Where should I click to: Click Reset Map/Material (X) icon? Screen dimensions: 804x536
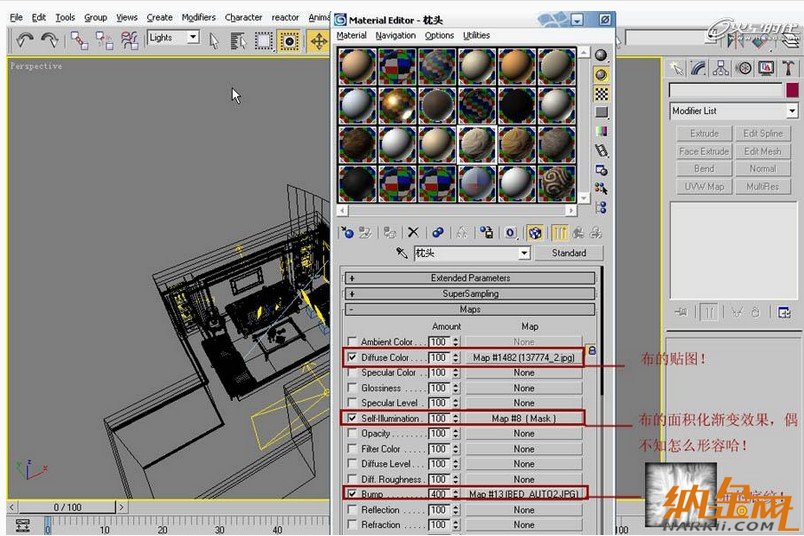pos(413,232)
